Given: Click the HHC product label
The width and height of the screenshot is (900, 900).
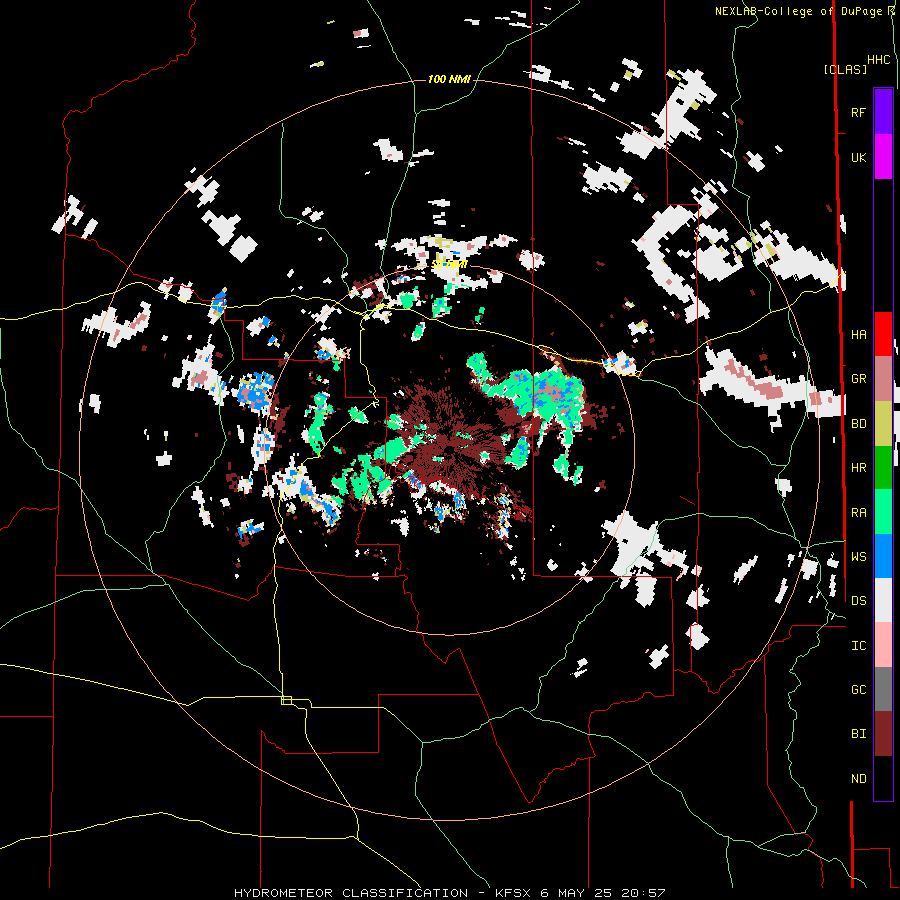Looking at the screenshot, I should (878, 60).
